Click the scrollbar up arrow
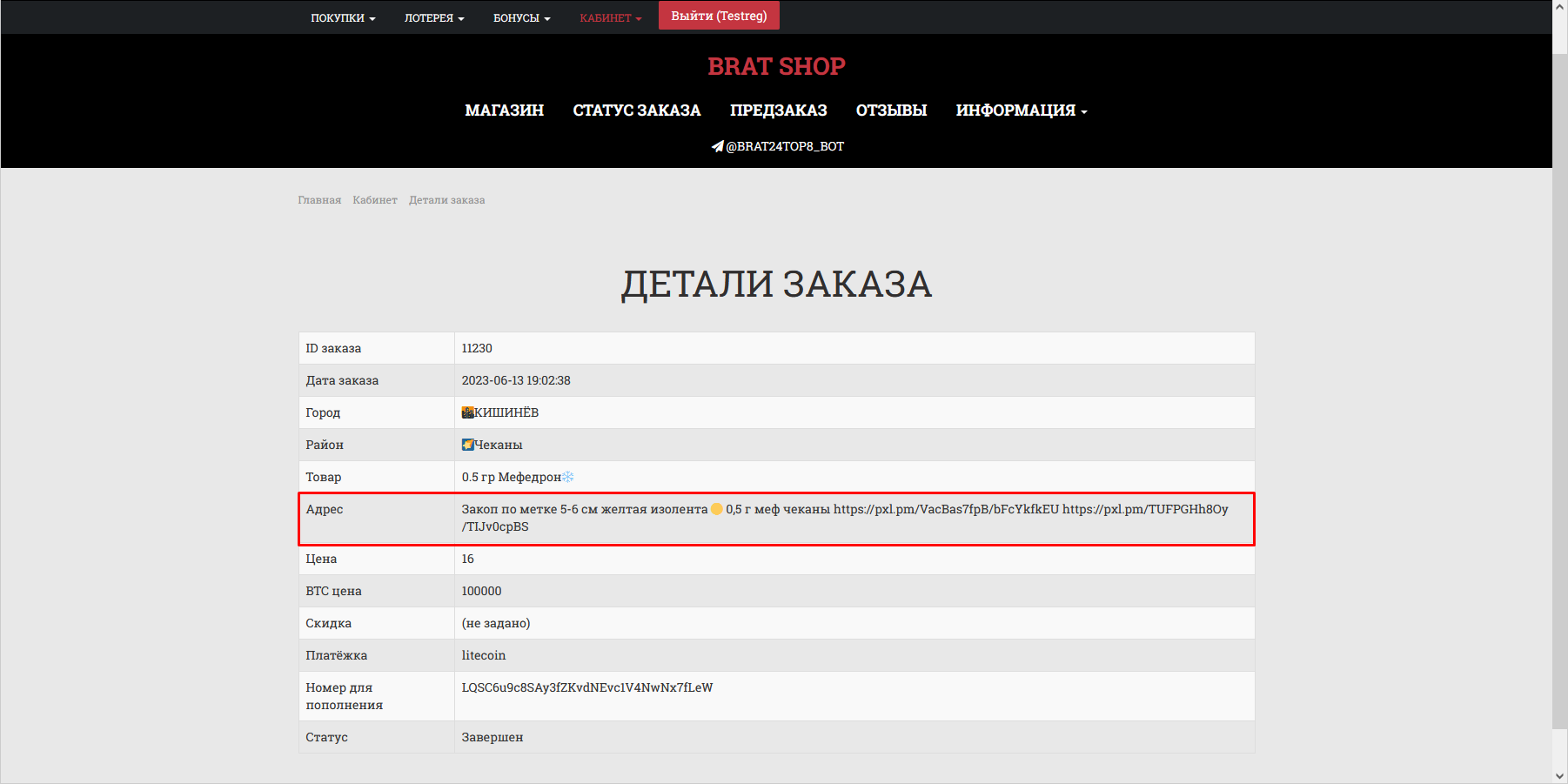This screenshot has height=784, width=1568. (x=1560, y=7)
